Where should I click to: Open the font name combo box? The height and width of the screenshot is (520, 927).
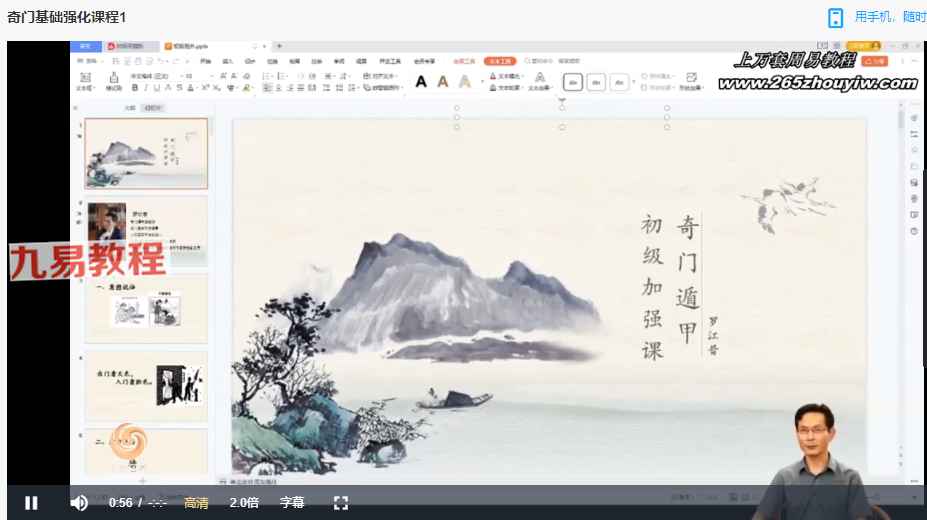[155, 76]
